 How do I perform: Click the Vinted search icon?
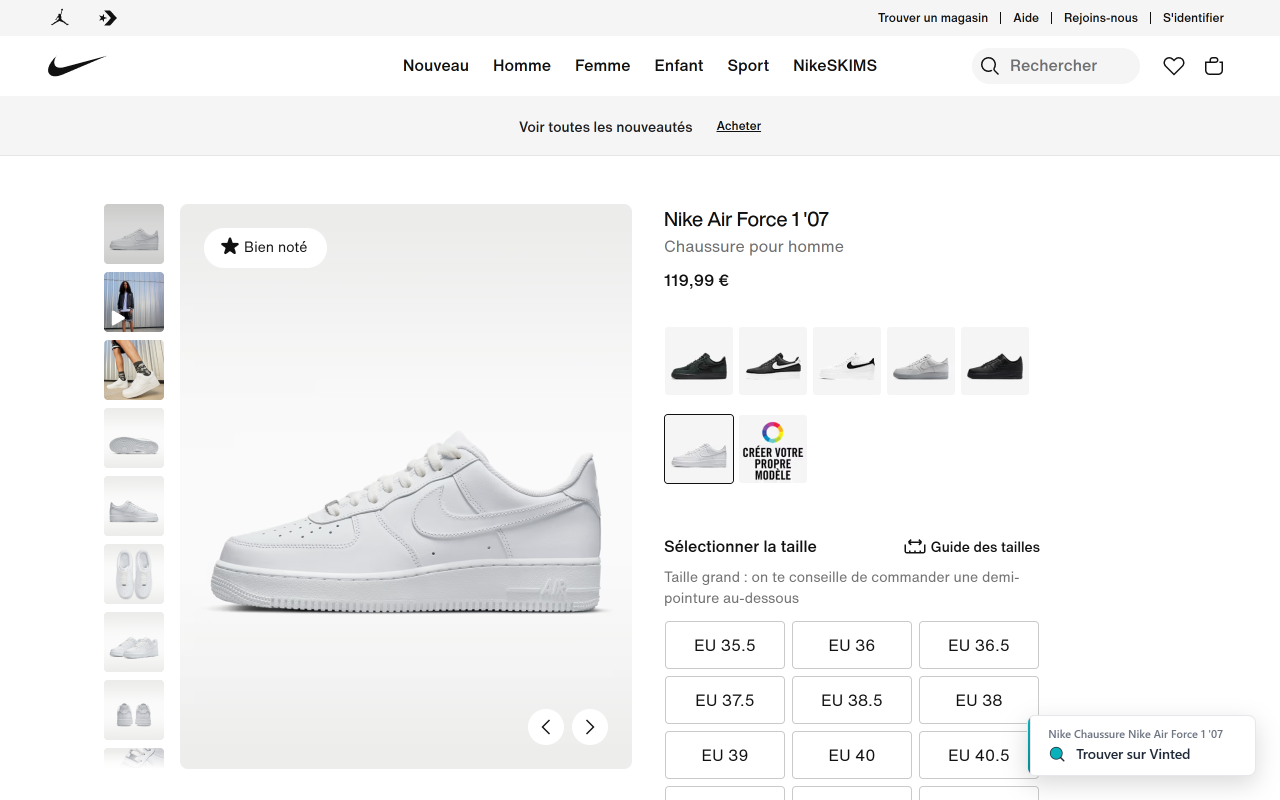1057,755
